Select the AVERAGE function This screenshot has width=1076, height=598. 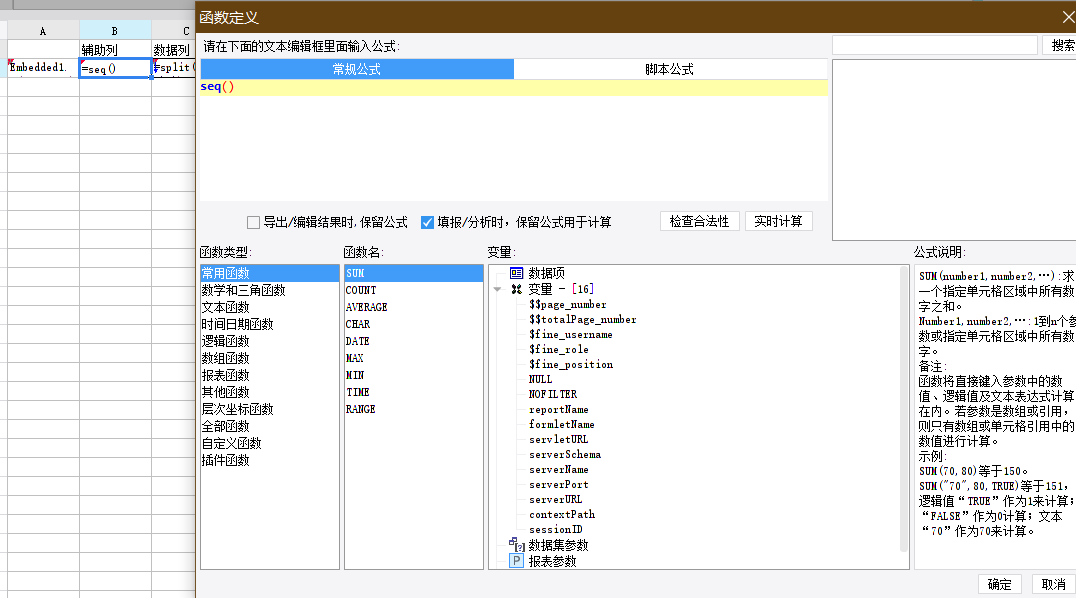click(x=414, y=308)
